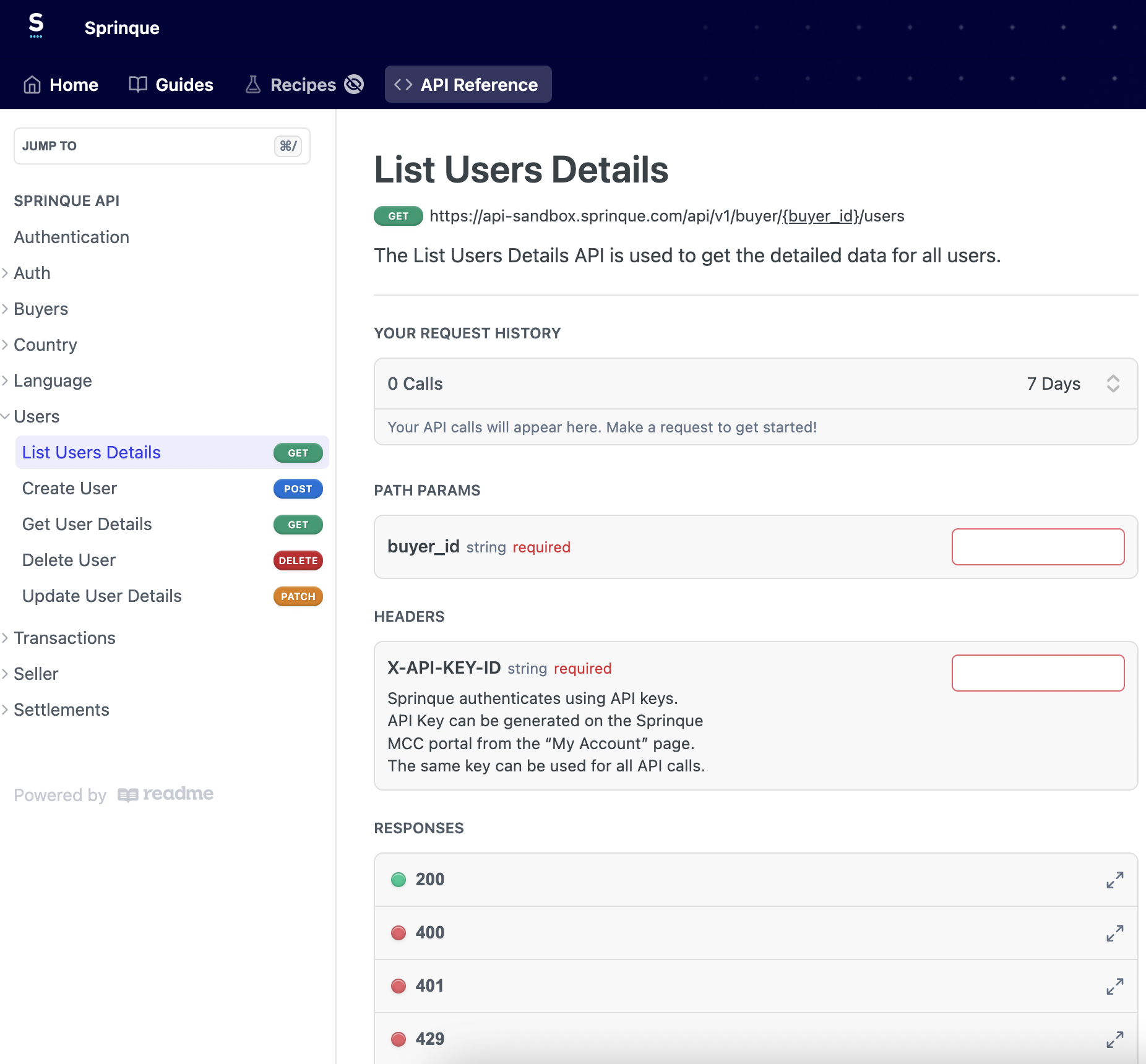Click the Sprinque S logo
The height and width of the screenshot is (1064, 1146).
point(37,25)
